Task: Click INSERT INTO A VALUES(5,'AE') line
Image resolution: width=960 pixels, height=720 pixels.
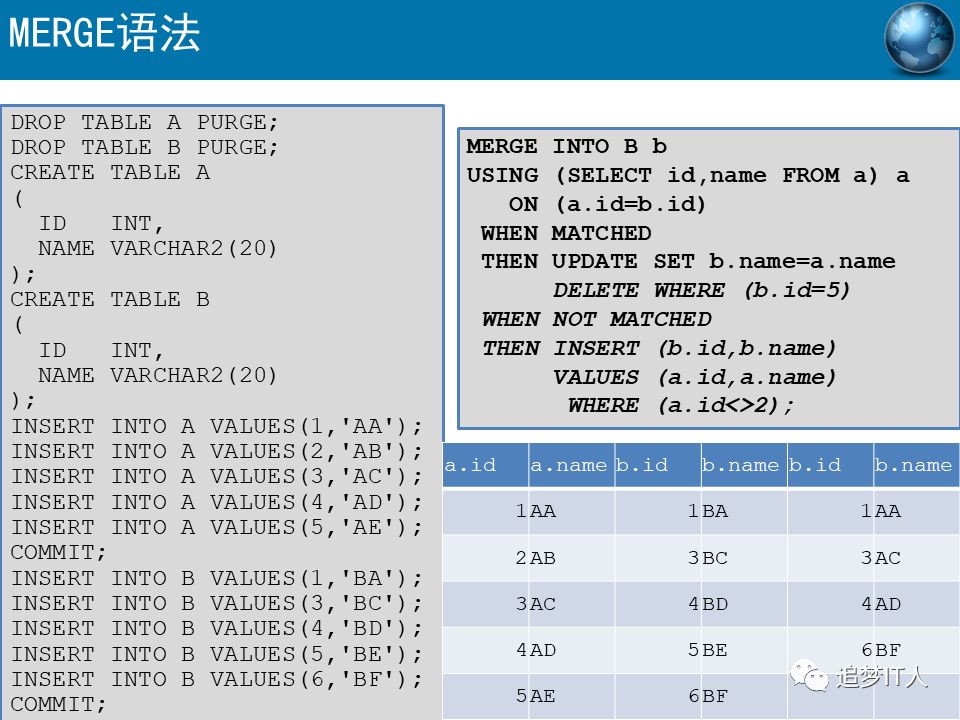Action: (217, 527)
